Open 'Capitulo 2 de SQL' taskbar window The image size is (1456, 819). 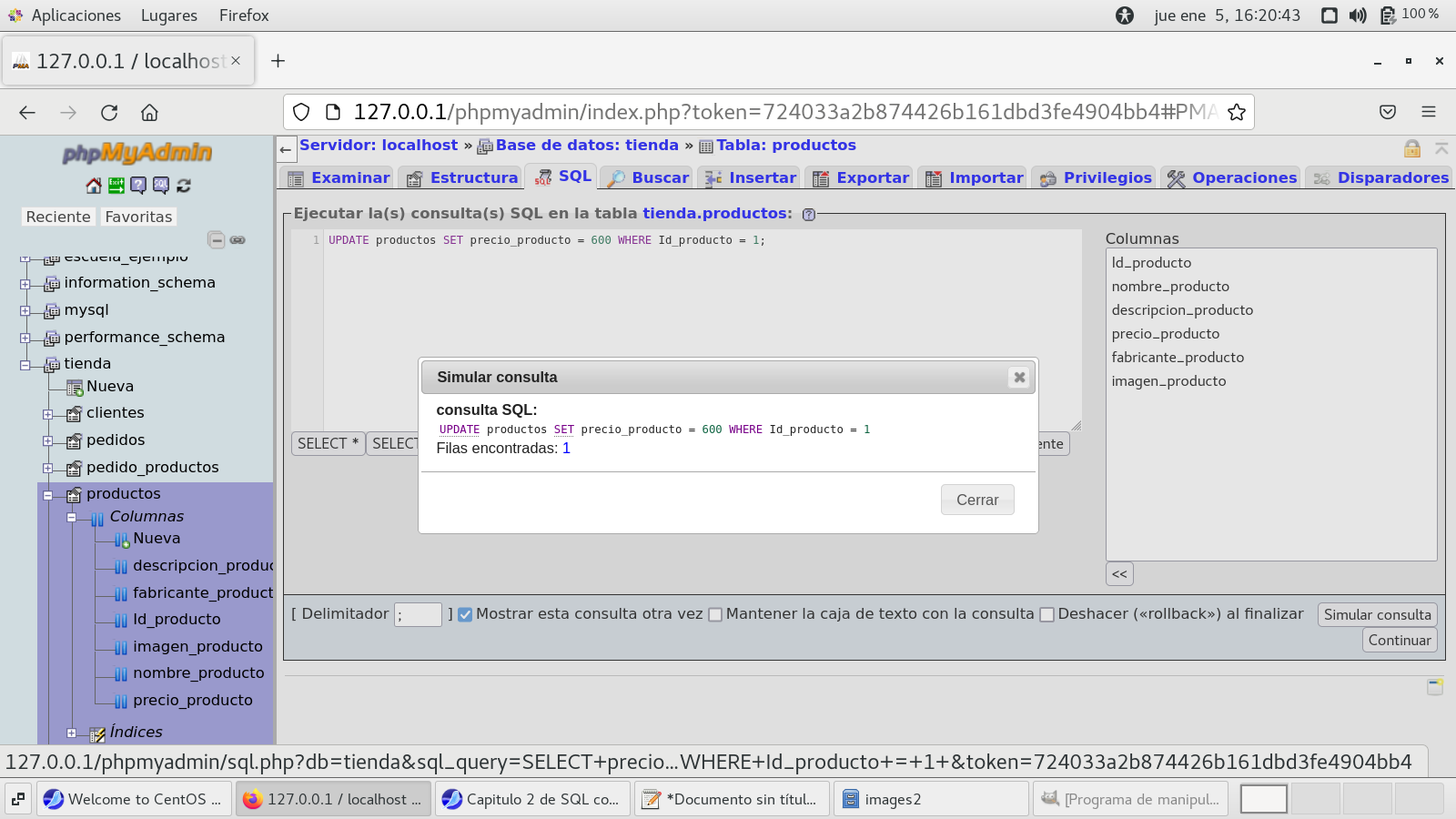pyautogui.click(x=532, y=799)
